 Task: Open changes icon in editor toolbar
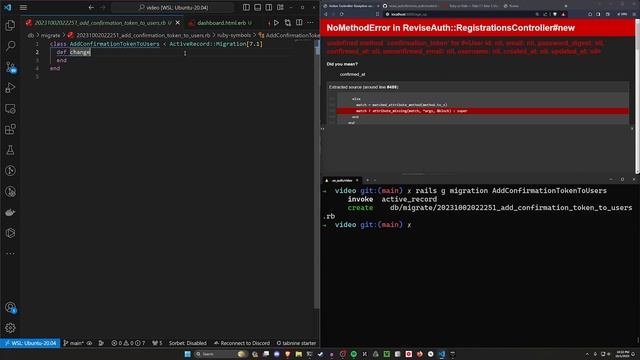(x=288, y=23)
